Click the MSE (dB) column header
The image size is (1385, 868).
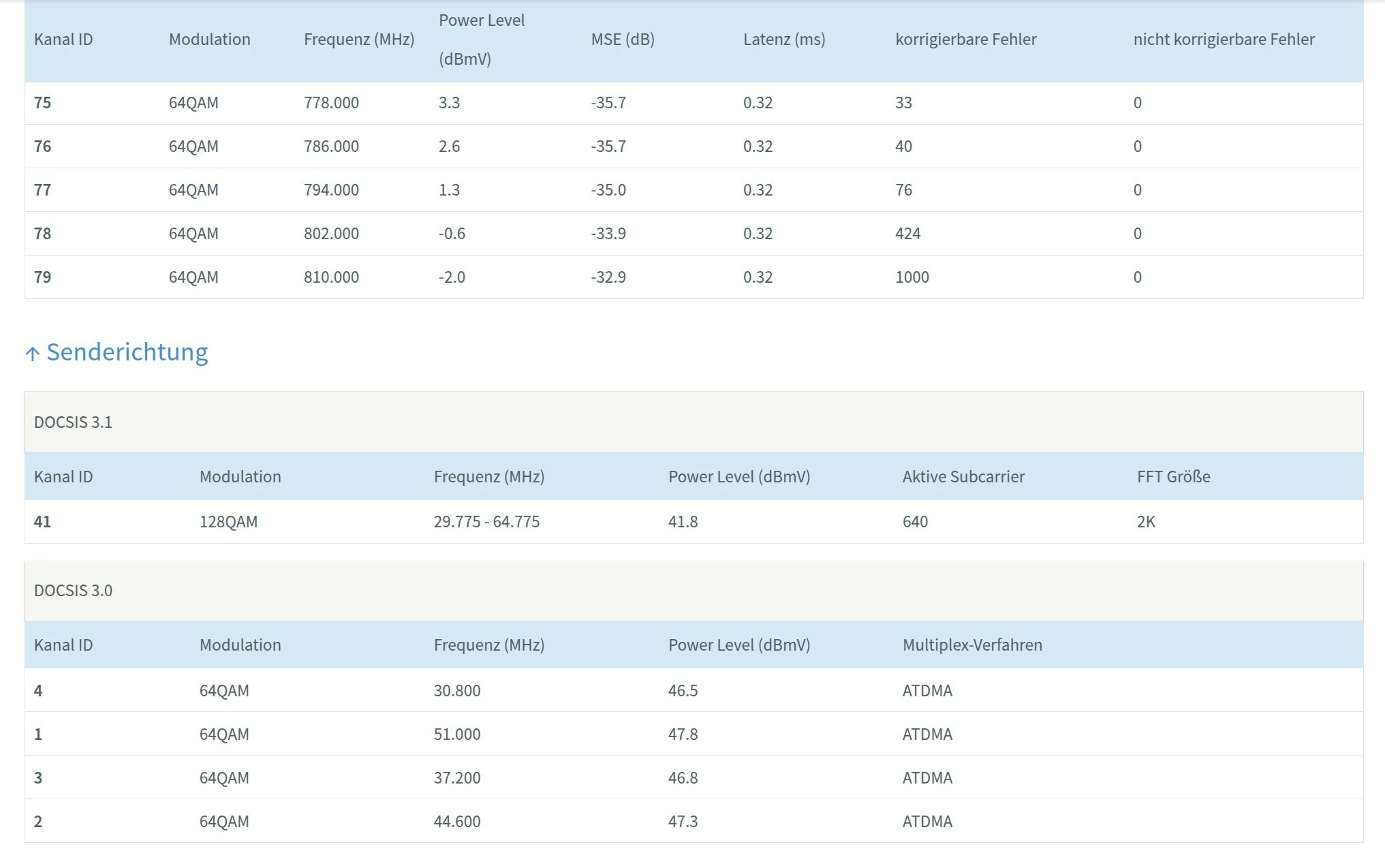[622, 40]
